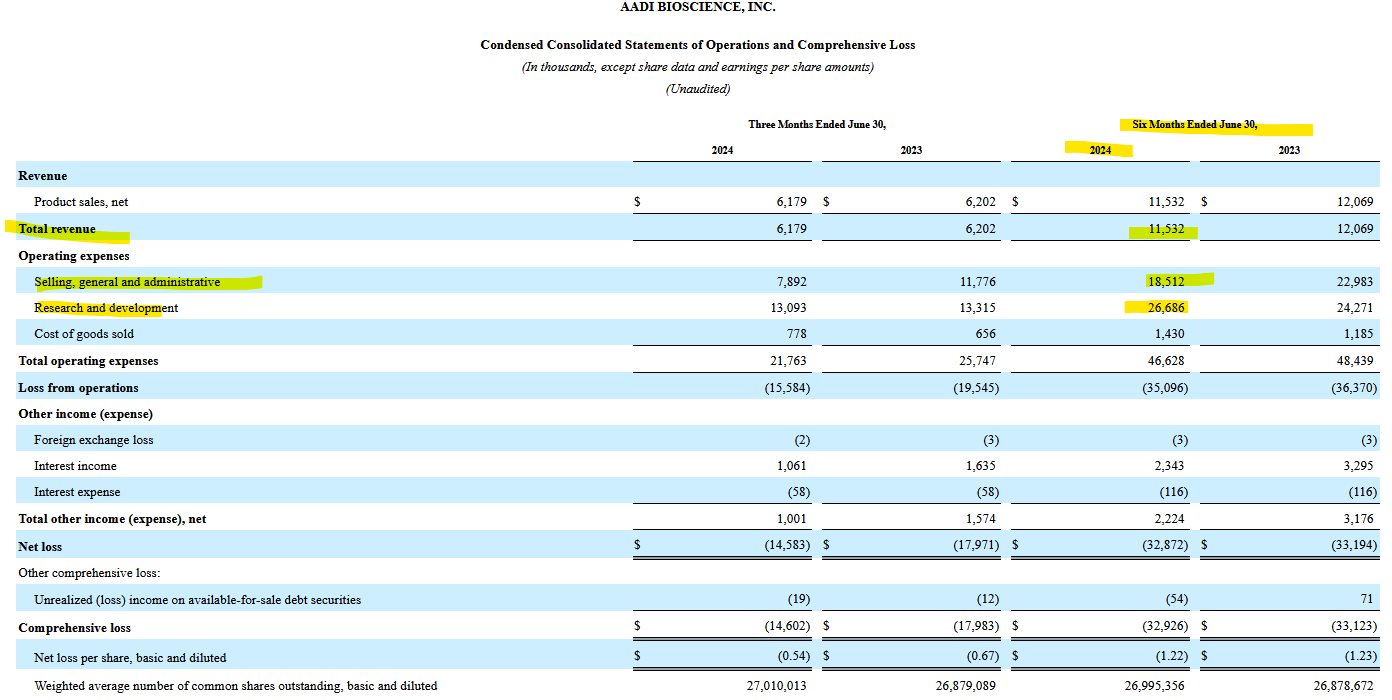Click 'Weighted average number of common shares' label
The height and width of the screenshot is (700, 1392).
pyautogui.click(x=236, y=686)
